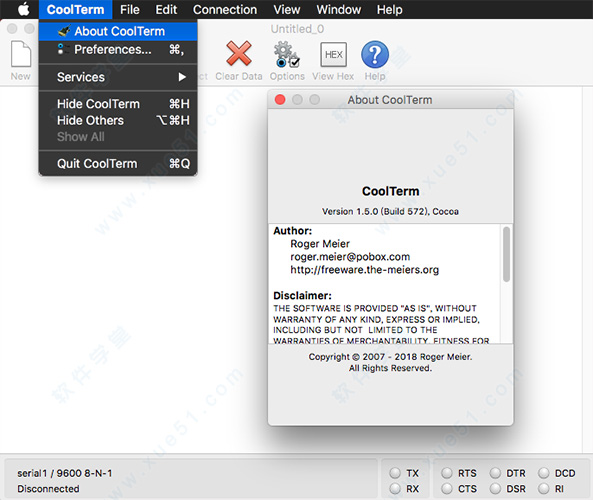Click the DCD status indicator
The height and width of the screenshot is (500, 593).
543,473
